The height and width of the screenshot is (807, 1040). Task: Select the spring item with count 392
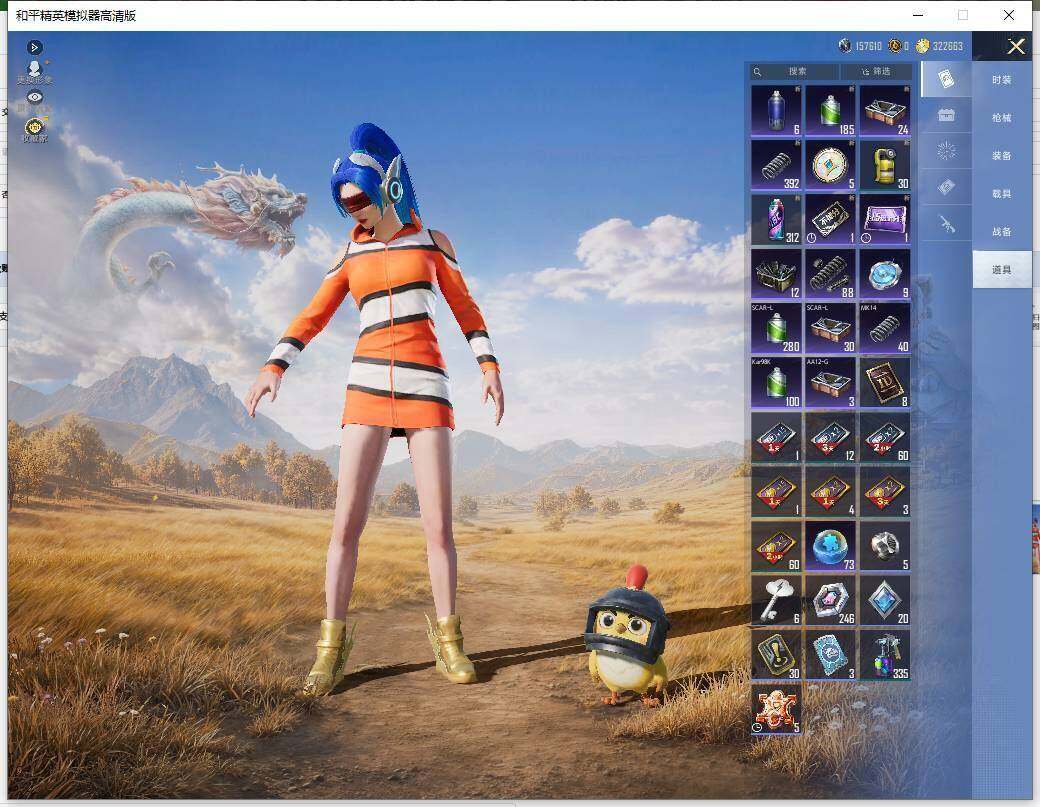(x=776, y=164)
